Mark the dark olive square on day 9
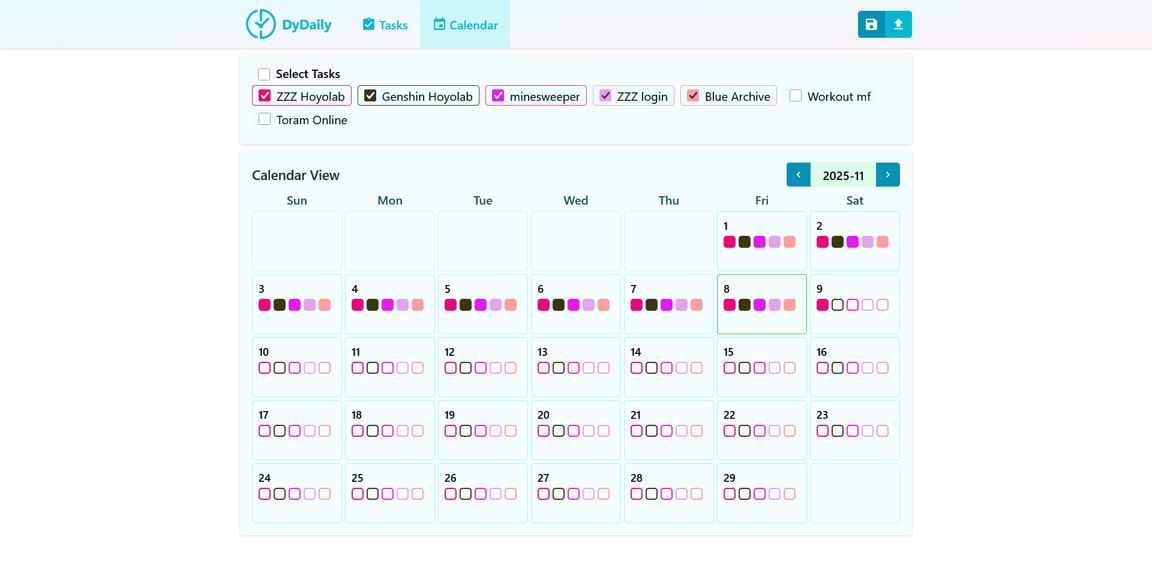Viewport: 1152px width, 582px height. [x=838, y=305]
